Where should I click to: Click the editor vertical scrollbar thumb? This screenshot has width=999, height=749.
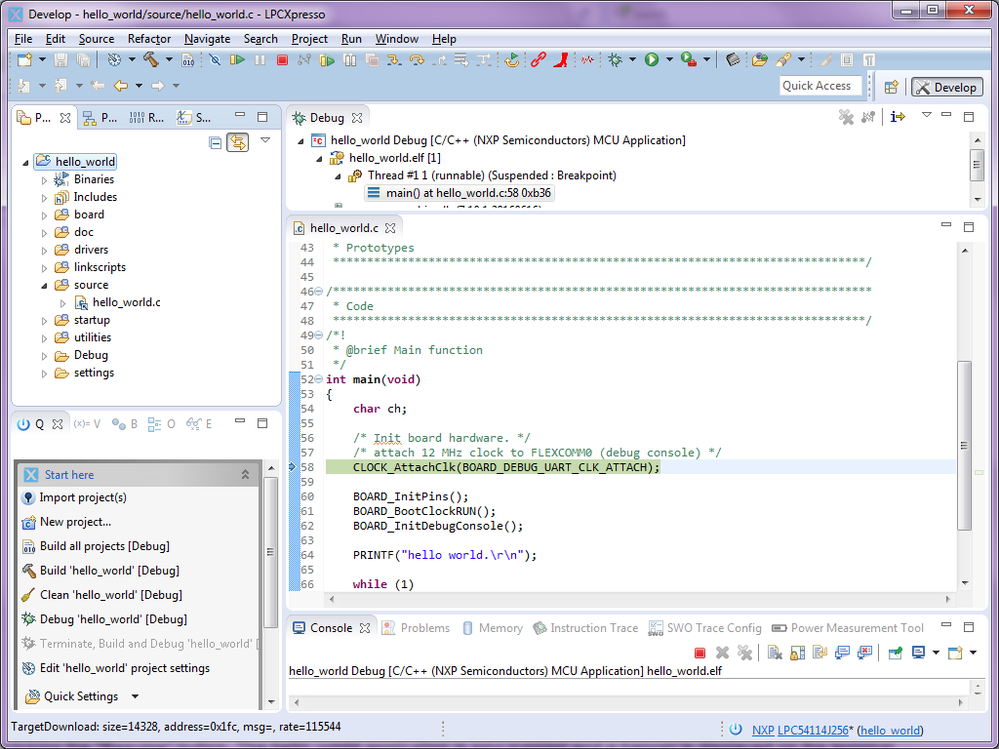pyautogui.click(x=965, y=445)
